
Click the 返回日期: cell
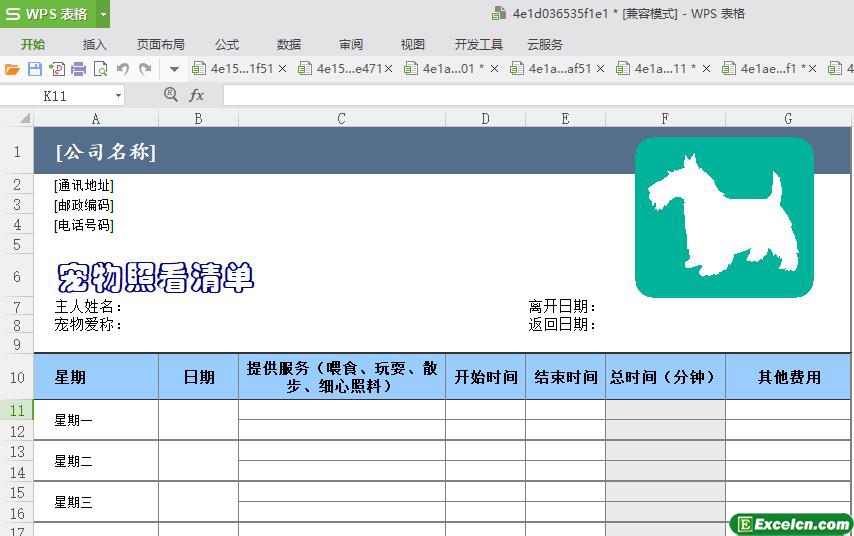click(562, 325)
